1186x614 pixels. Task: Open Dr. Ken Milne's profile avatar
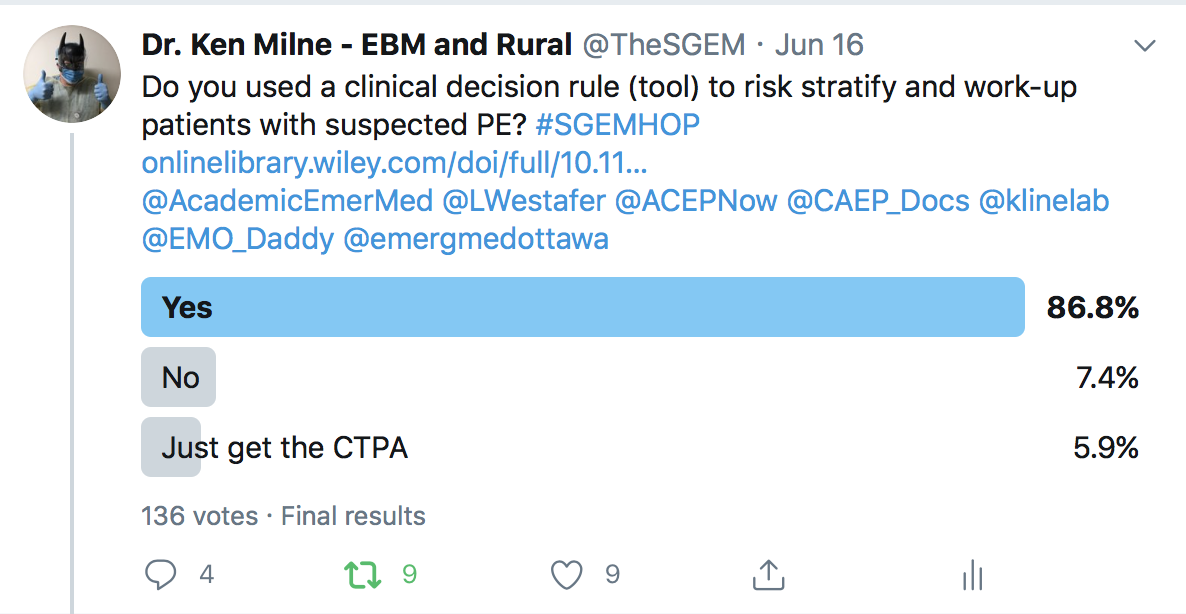[x=72, y=74]
